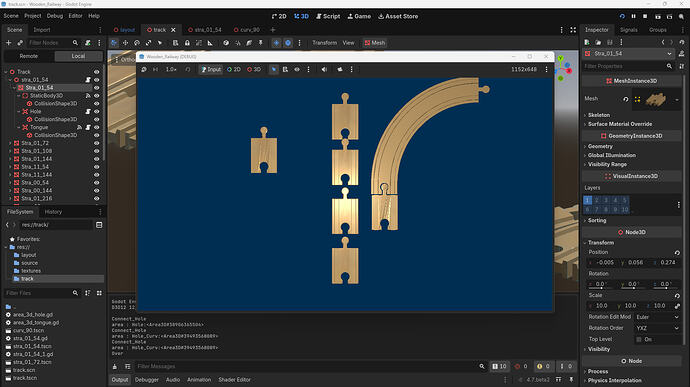Click the Input button in the game window
690x387 pixels.
pos(211,70)
